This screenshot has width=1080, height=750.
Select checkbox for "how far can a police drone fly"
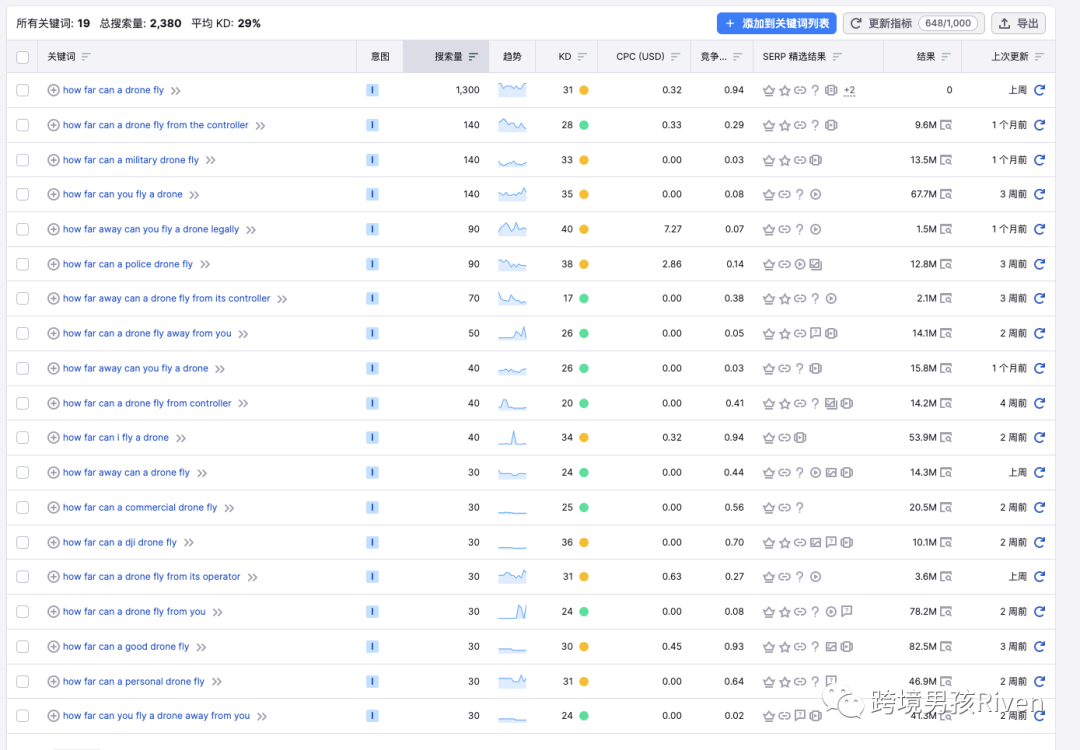tap(23, 264)
